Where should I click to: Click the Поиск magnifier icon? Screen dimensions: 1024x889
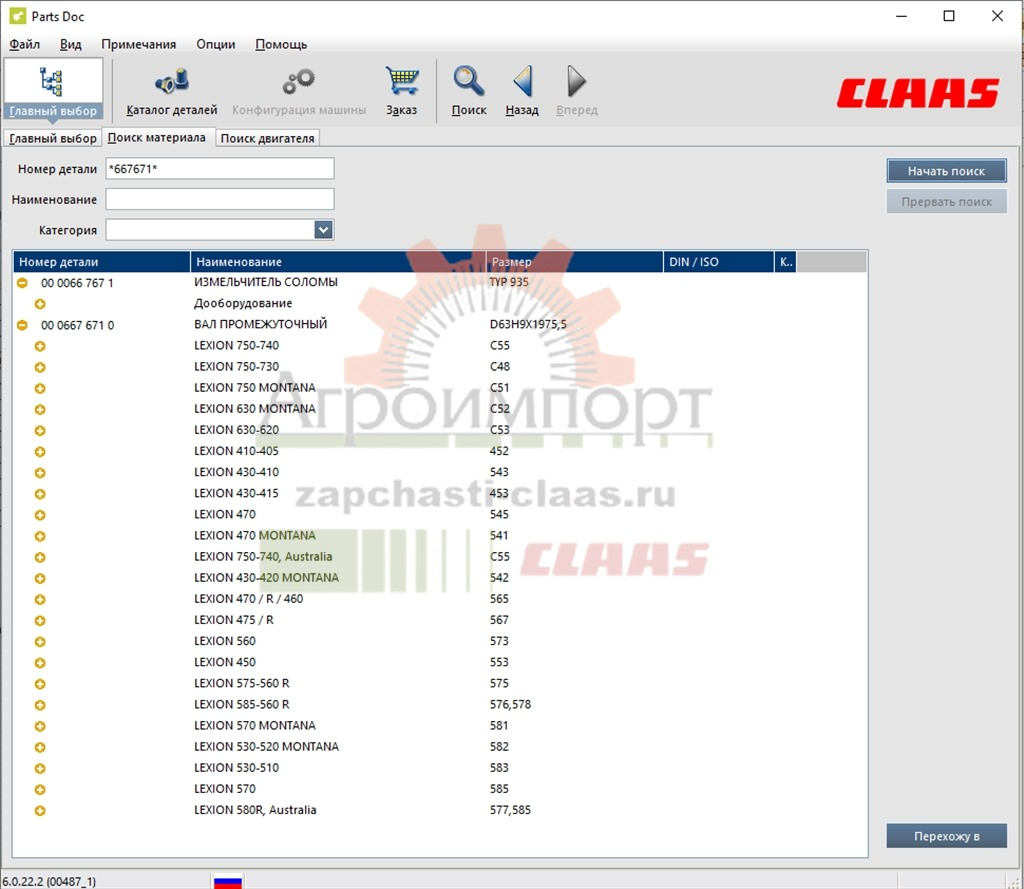469,91
